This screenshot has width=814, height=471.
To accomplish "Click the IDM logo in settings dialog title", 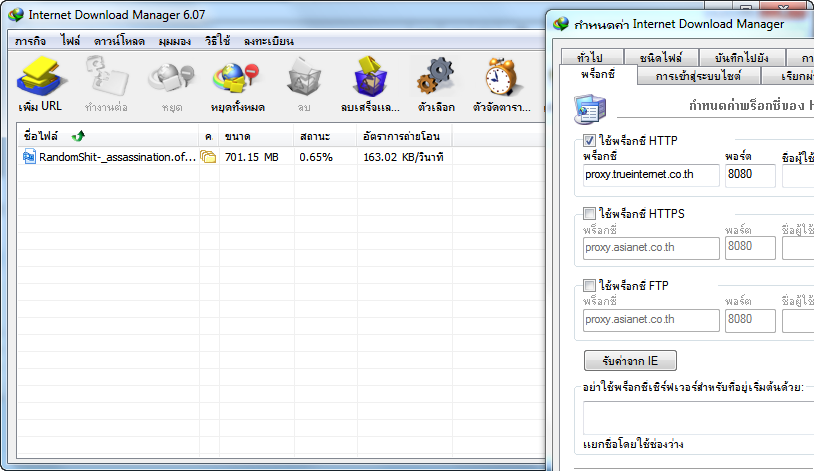I will point(561,24).
